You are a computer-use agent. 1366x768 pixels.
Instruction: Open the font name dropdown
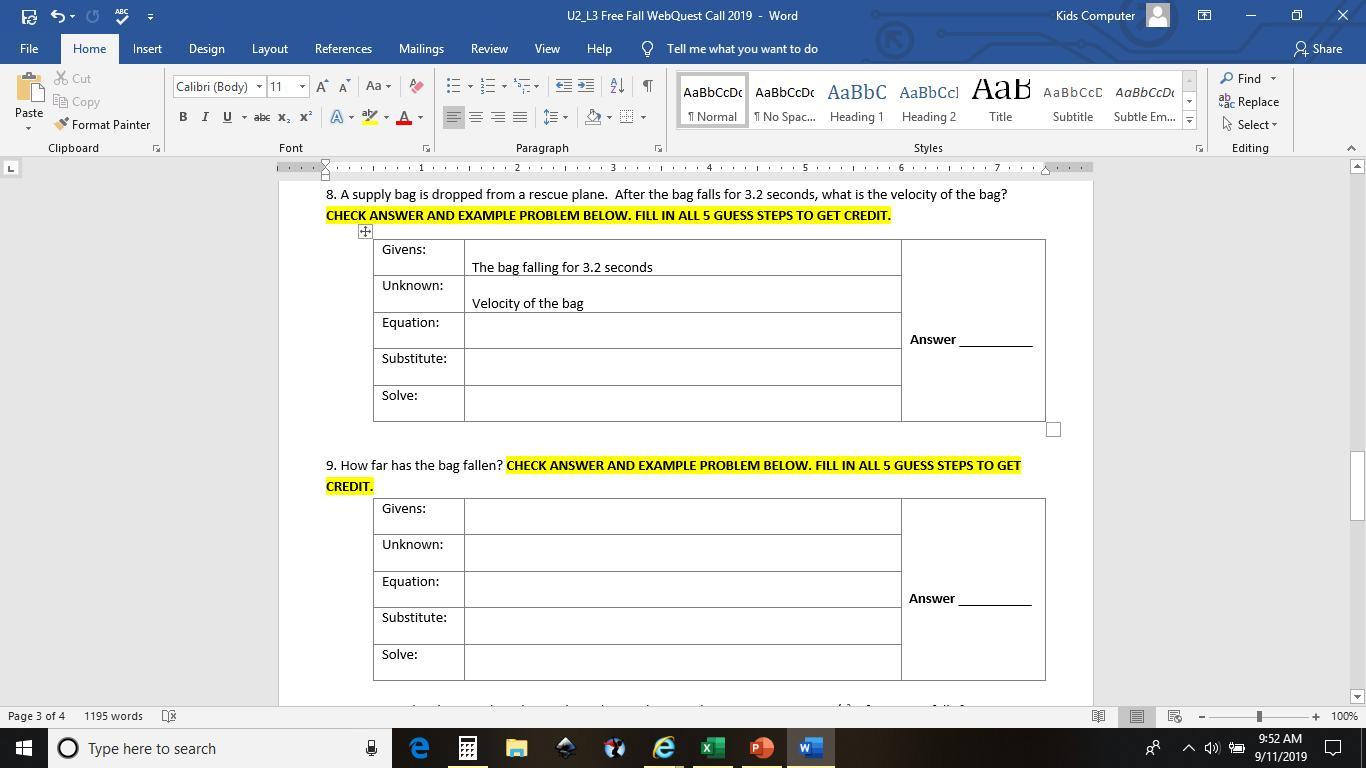259,87
